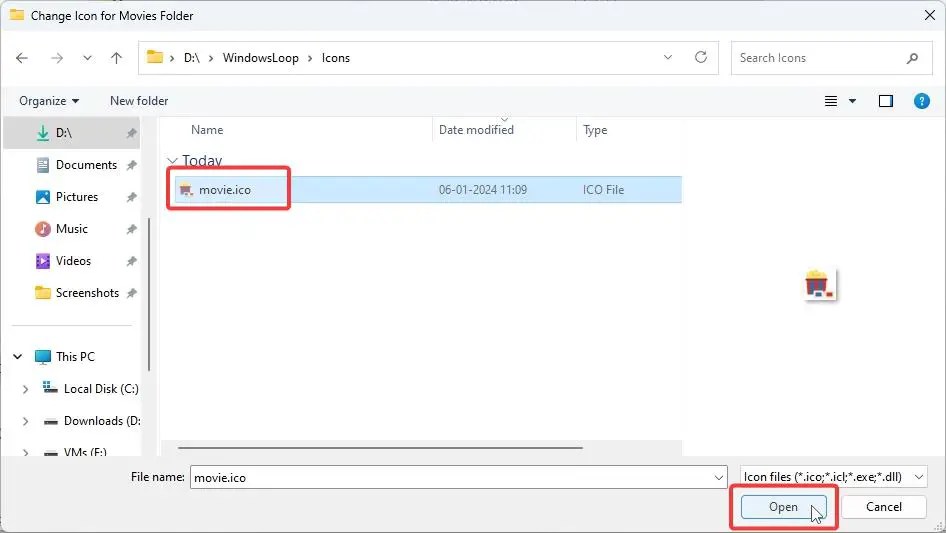The width and height of the screenshot is (946, 533).
Task: Click the Open button
Action: point(783,507)
